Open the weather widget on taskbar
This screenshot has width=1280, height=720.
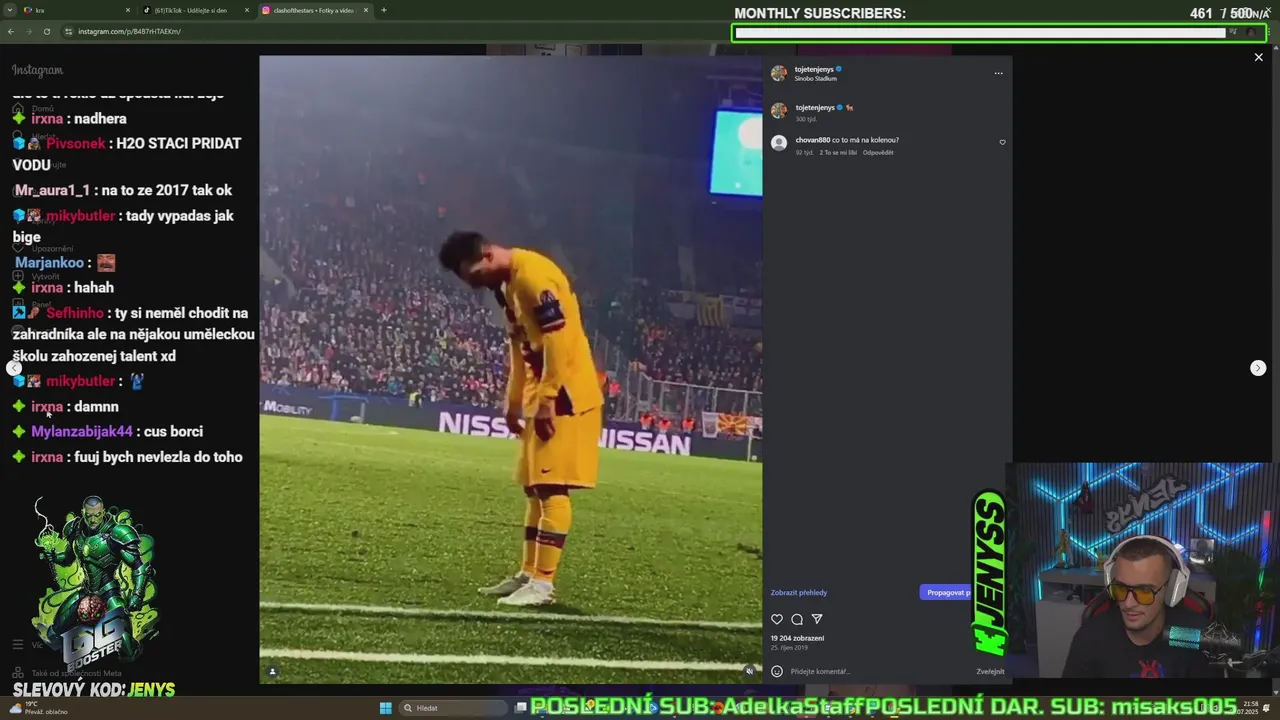point(40,708)
